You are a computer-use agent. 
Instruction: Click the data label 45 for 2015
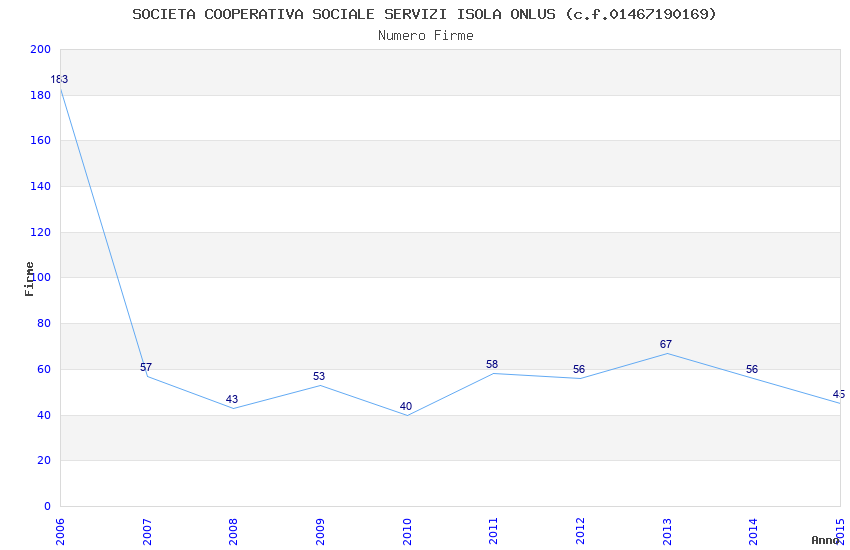(839, 394)
